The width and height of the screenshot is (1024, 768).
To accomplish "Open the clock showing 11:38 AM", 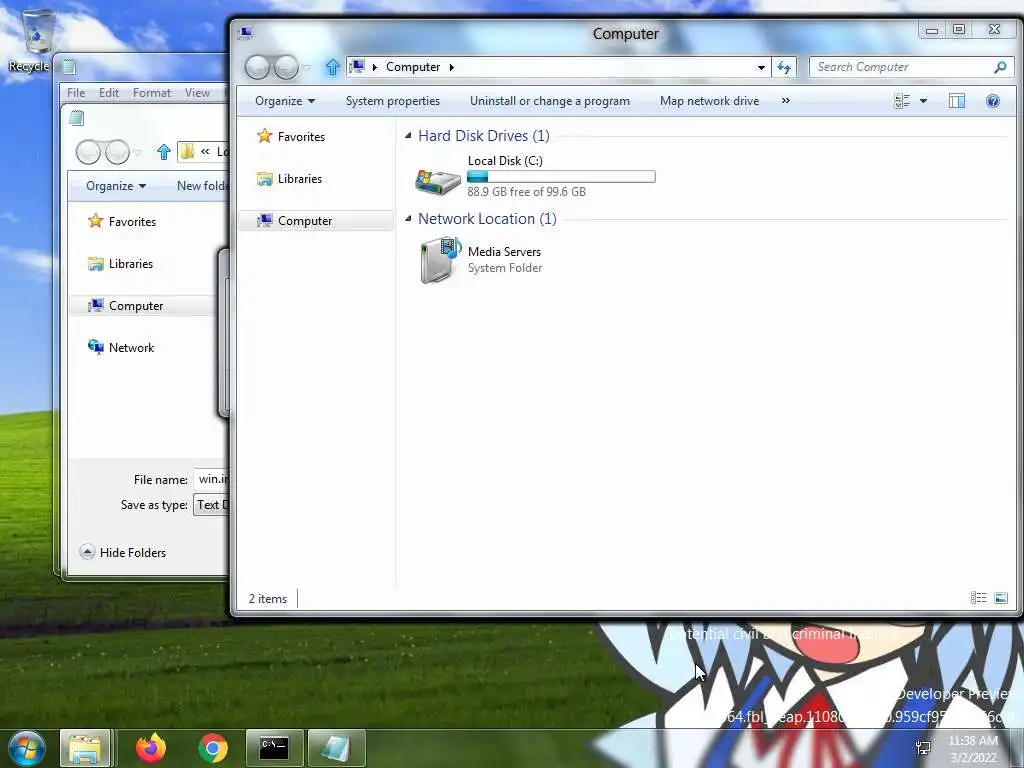I will [973, 749].
